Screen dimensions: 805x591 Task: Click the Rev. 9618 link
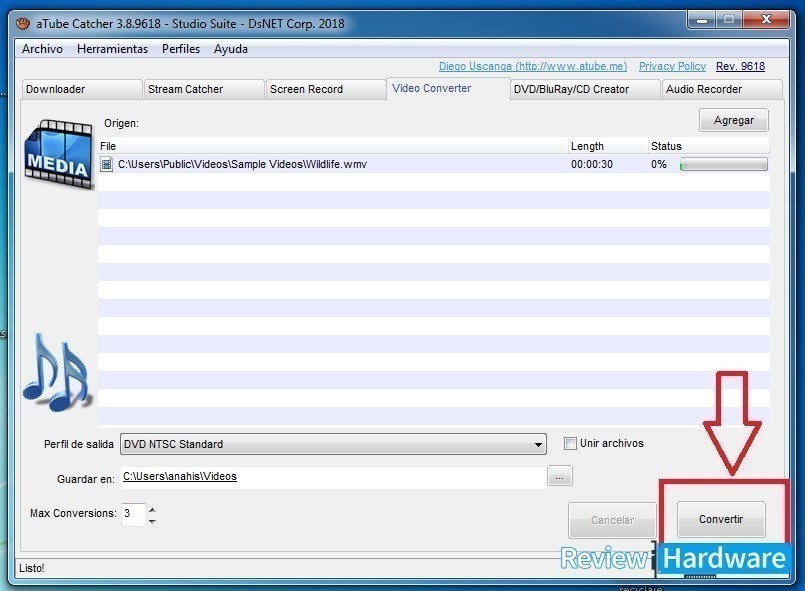pos(740,66)
